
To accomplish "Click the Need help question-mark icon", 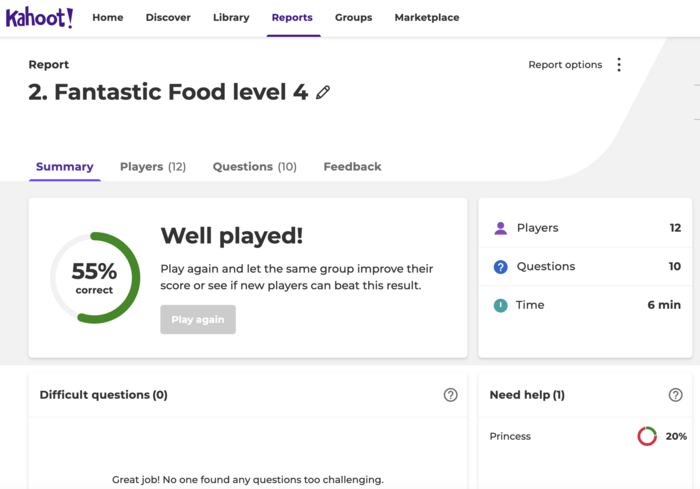I will tap(675, 395).
